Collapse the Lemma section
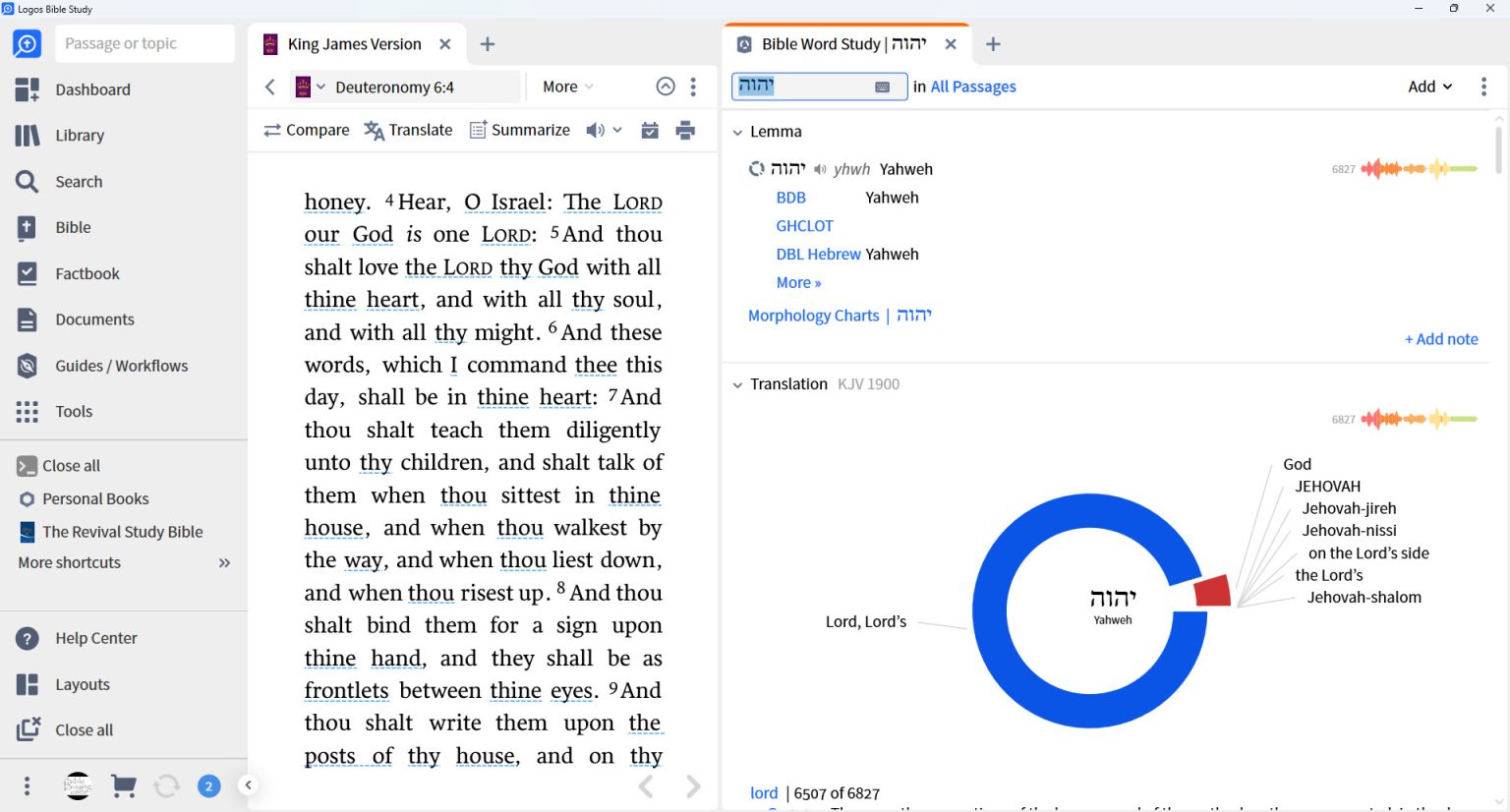The image size is (1510, 812). click(738, 131)
